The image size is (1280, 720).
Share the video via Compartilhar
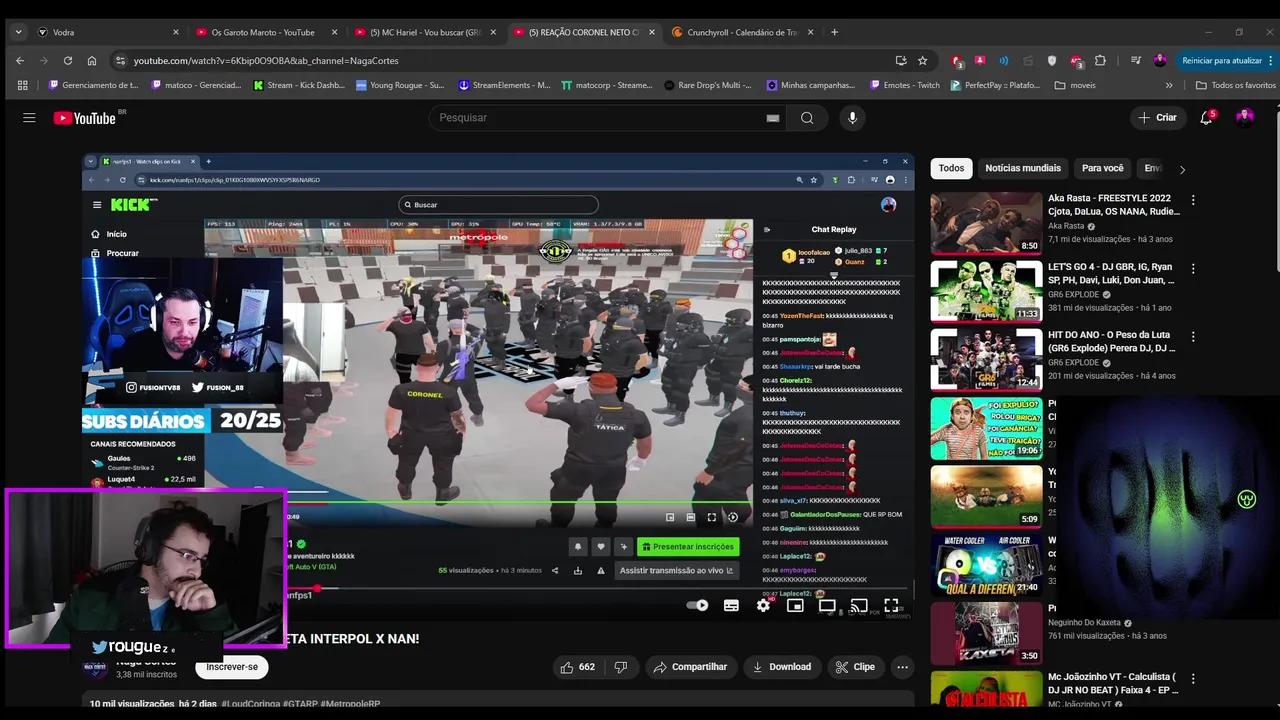click(690, 667)
